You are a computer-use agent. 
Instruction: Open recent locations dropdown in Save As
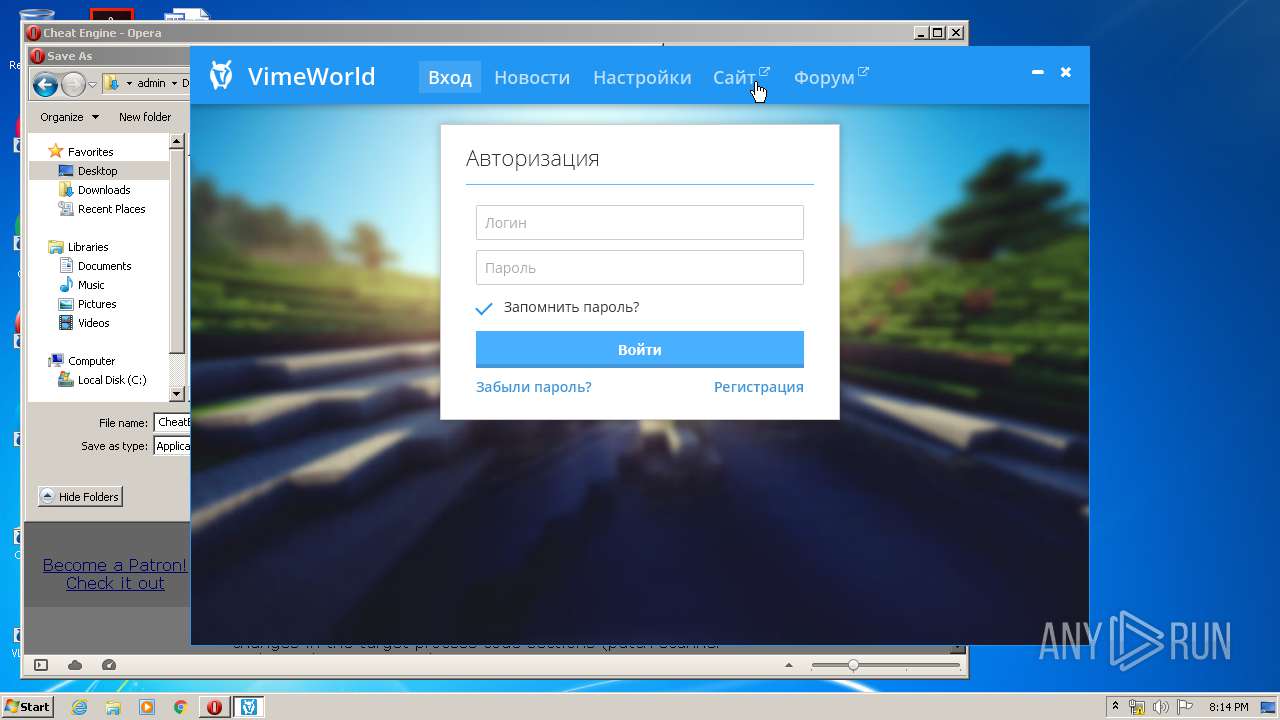pos(92,84)
